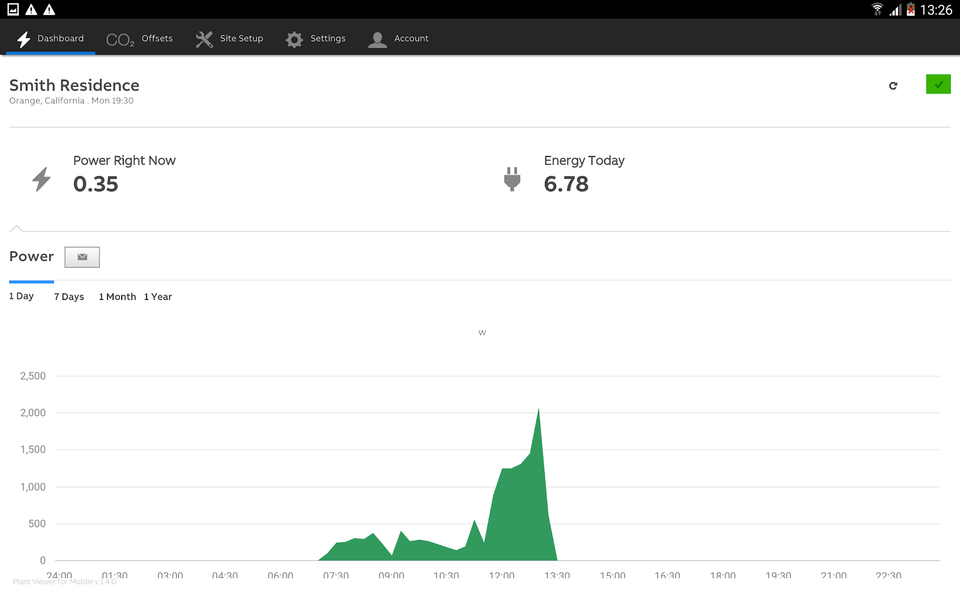Click the refresh icon
This screenshot has height=600, width=960.
pos(893,86)
